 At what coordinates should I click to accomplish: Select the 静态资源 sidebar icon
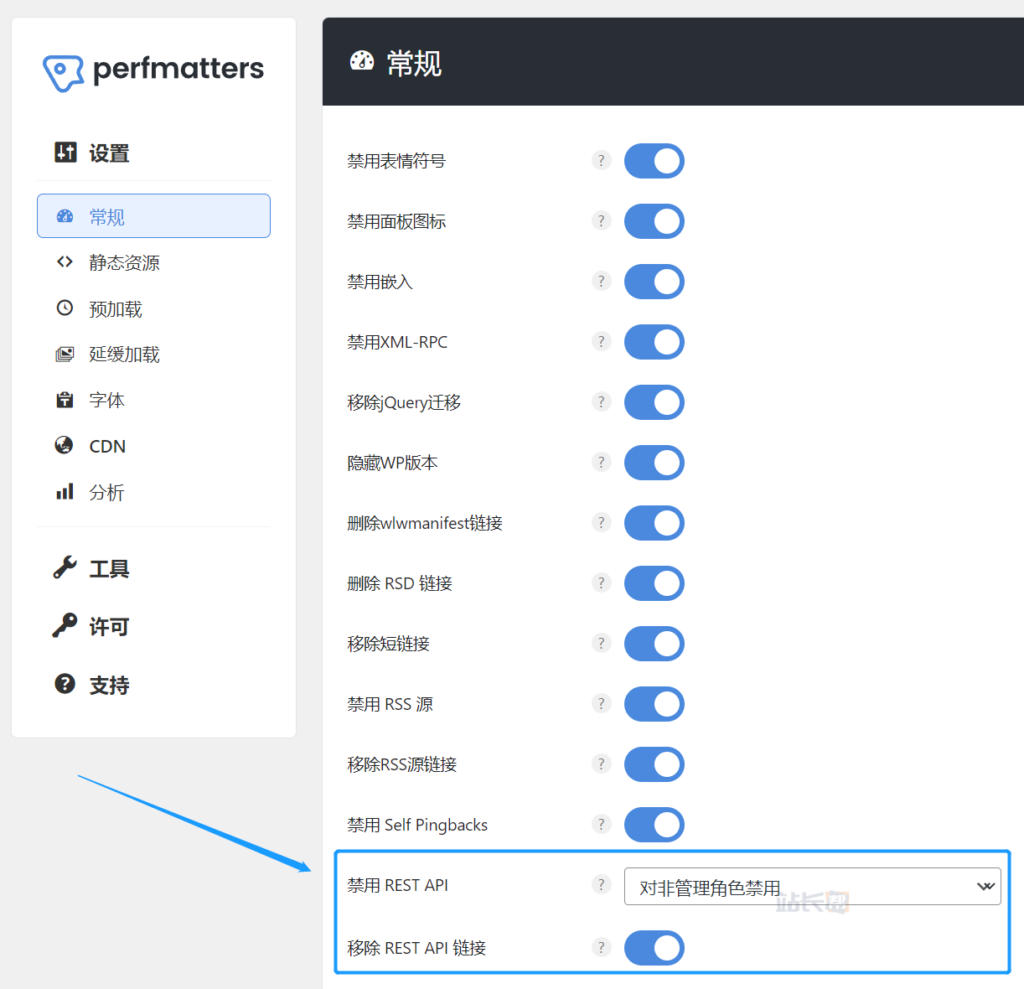[x=66, y=262]
